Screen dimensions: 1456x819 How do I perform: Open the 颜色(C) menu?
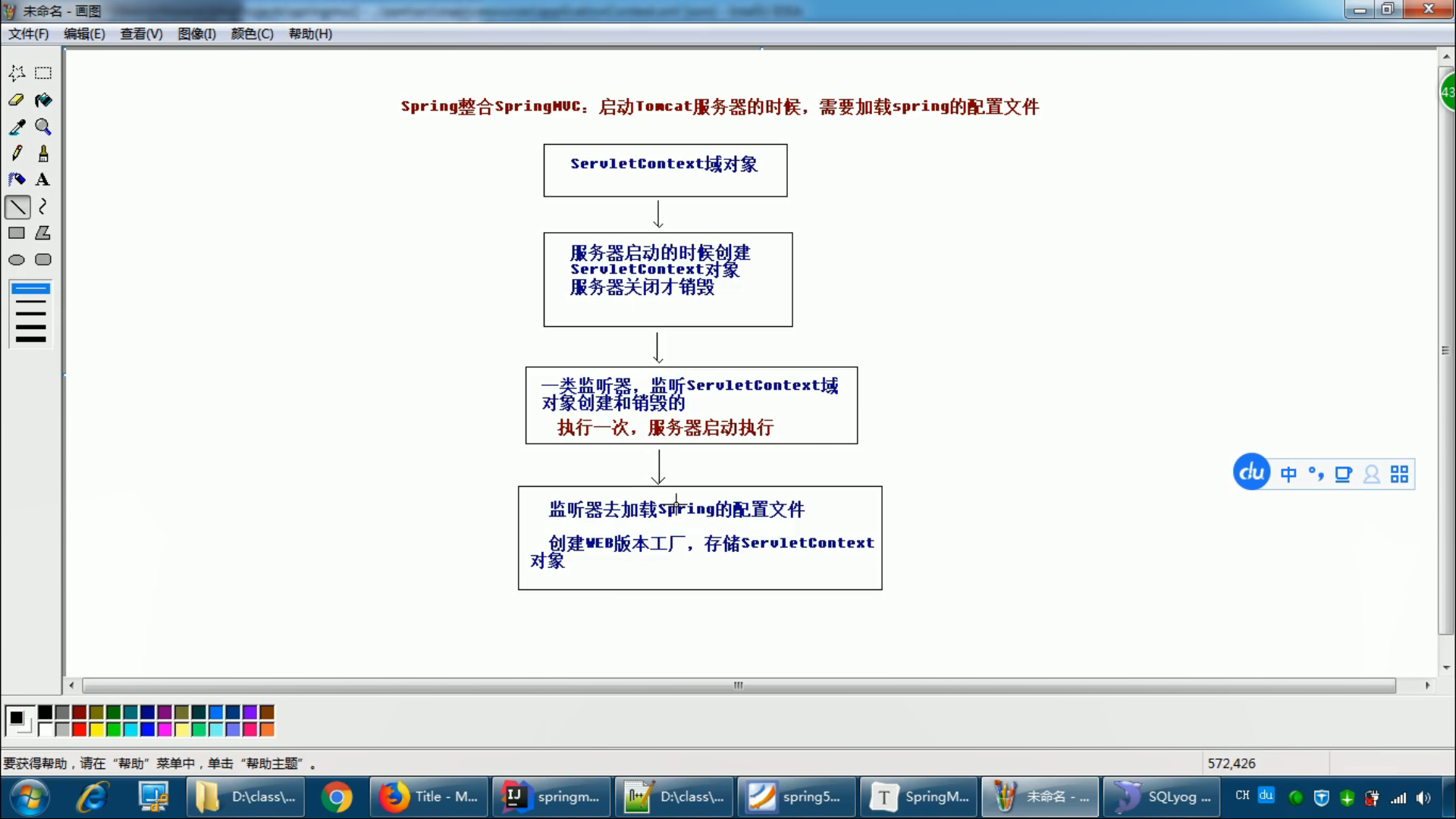(x=252, y=33)
